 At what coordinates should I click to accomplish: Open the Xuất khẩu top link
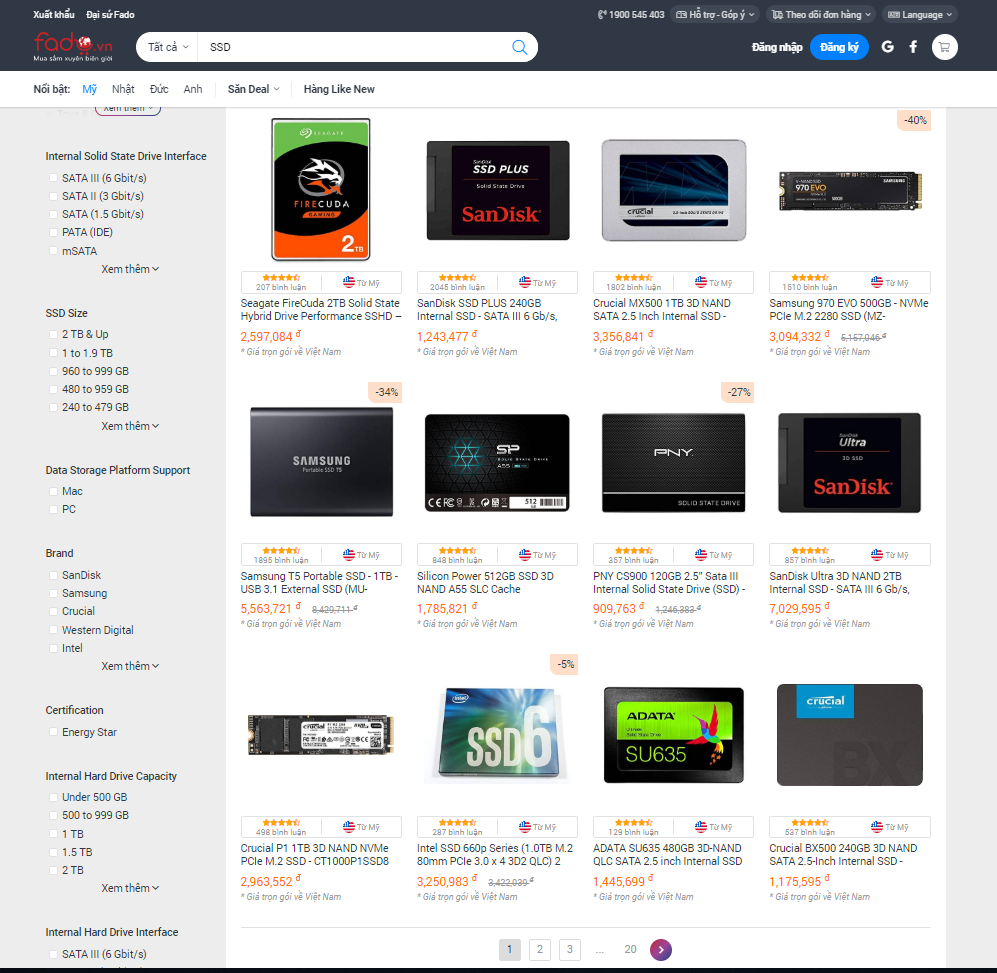tap(53, 15)
